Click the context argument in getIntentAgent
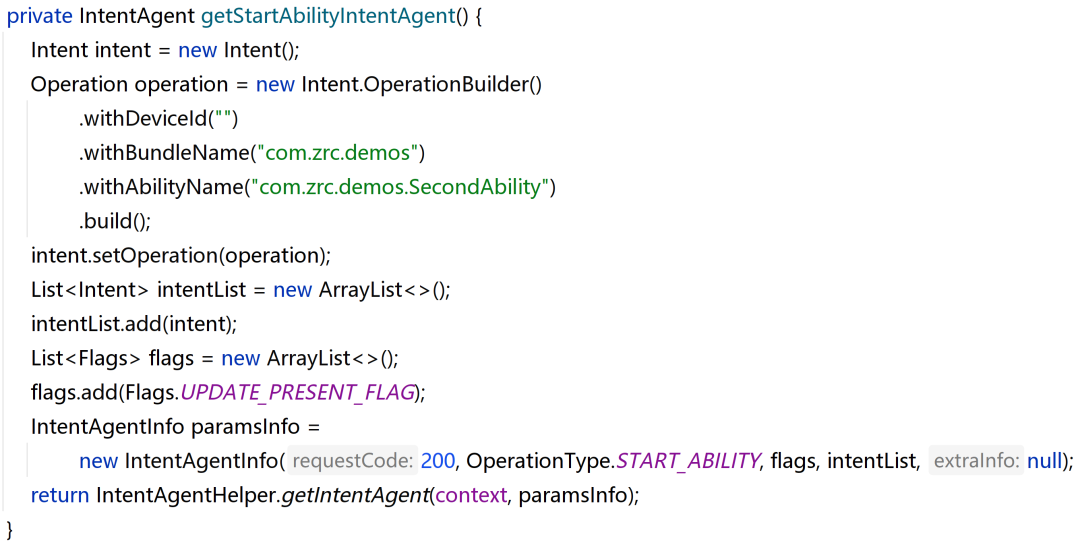 pyautogui.click(x=471, y=495)
